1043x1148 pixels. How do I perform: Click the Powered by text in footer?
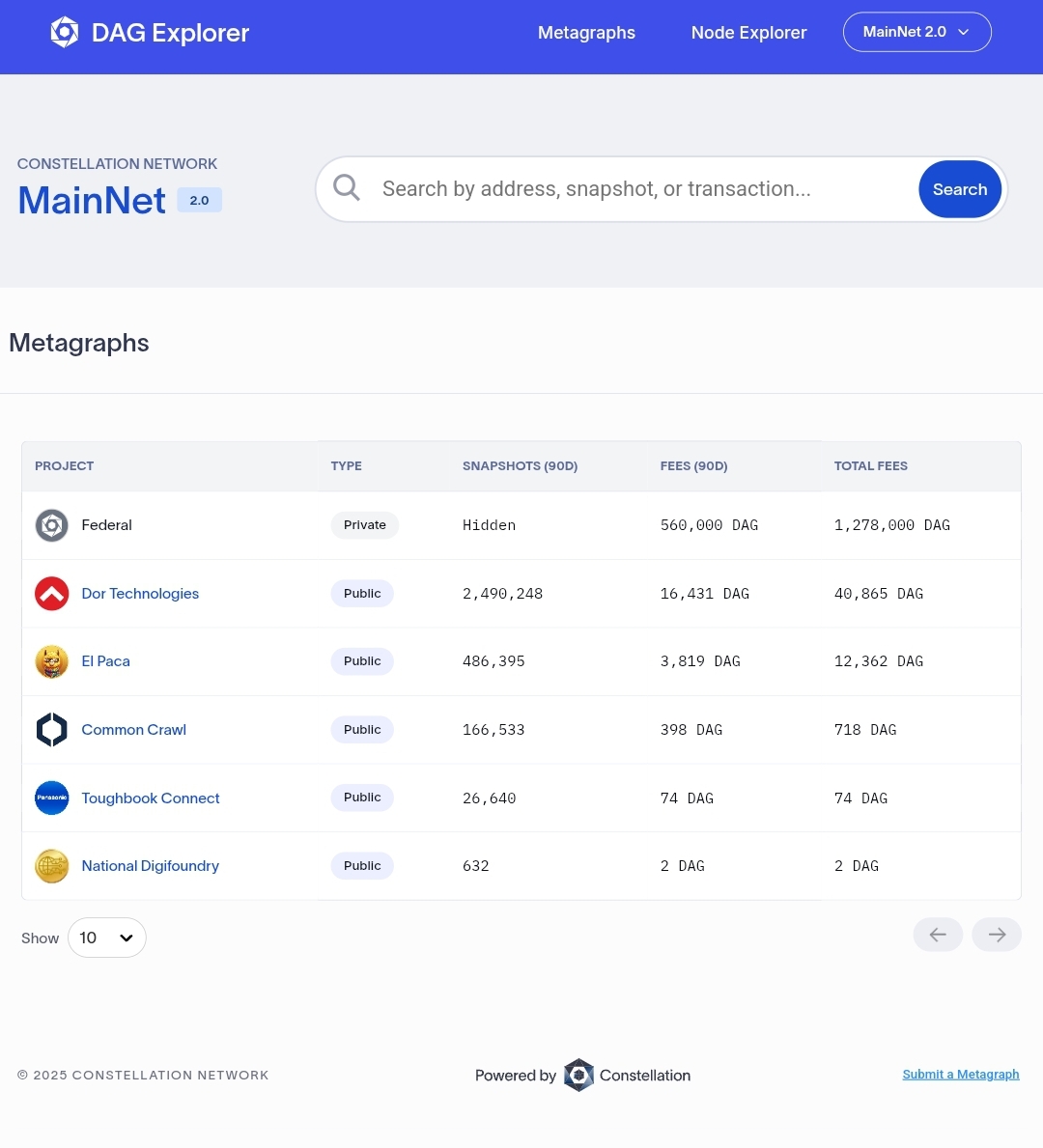click(x=516, y=1075)
